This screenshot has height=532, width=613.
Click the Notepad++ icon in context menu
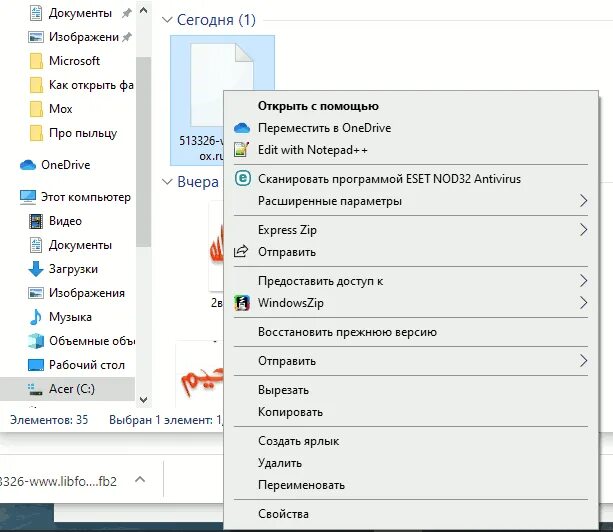(242, 150)
